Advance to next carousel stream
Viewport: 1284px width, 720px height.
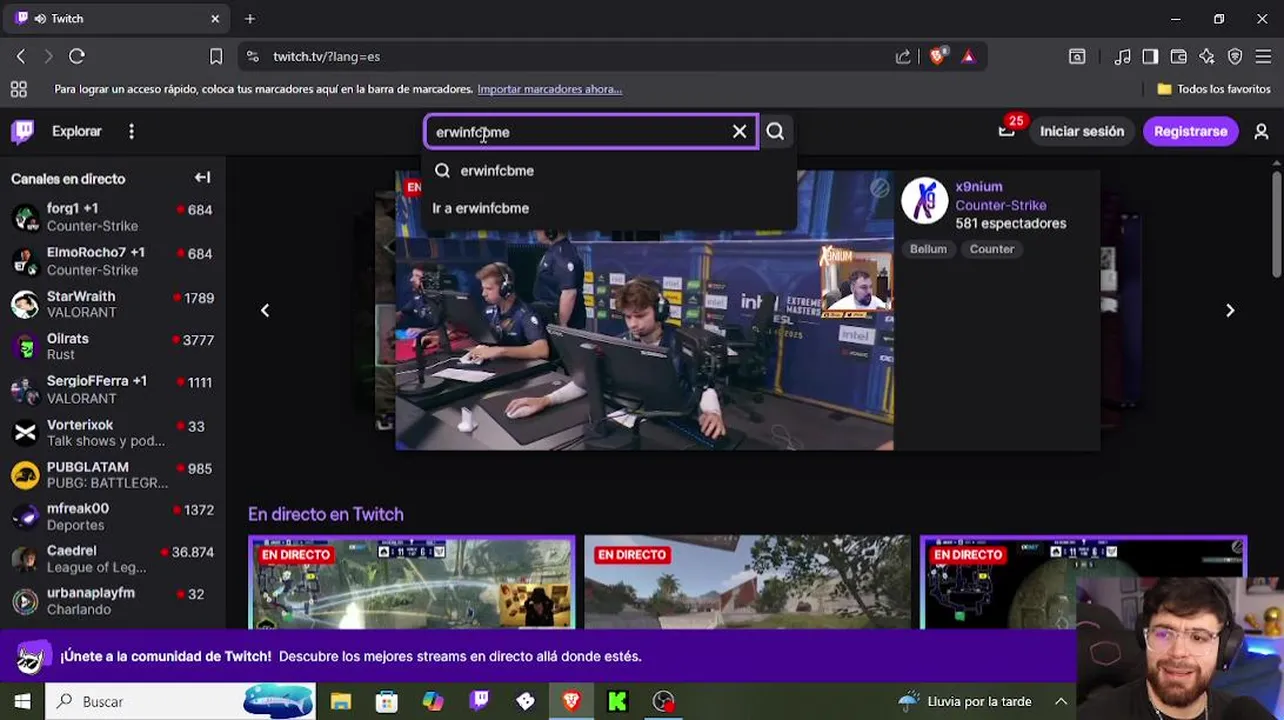pos(1230,310)
